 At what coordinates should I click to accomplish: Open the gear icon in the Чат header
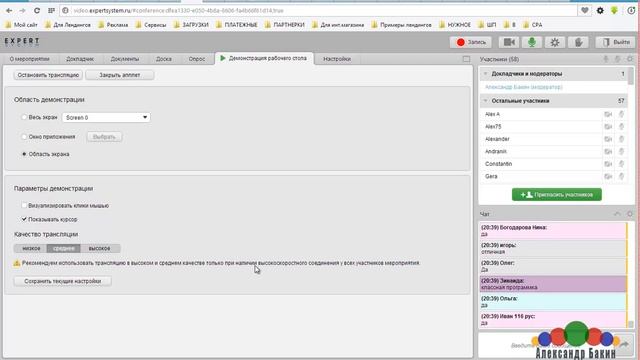click(630, 214)
